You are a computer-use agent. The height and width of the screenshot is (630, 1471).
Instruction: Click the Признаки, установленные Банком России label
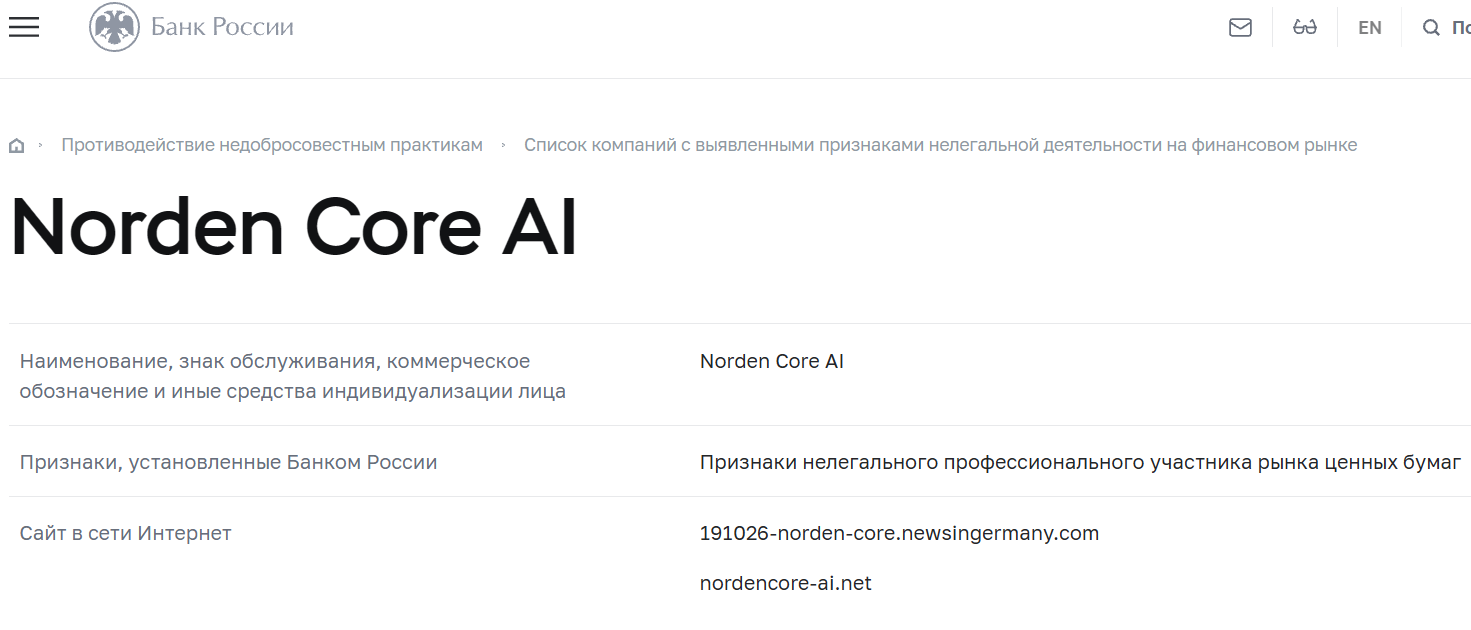point(229,462)
